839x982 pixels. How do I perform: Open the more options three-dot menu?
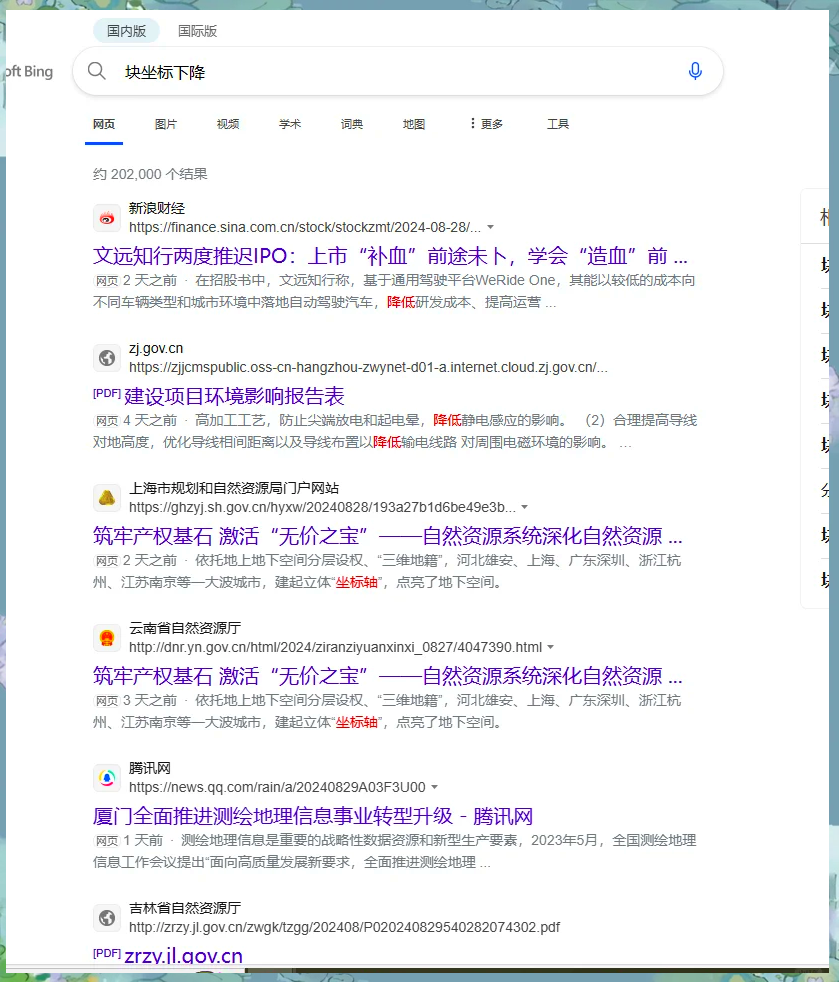tap(486, 124)
